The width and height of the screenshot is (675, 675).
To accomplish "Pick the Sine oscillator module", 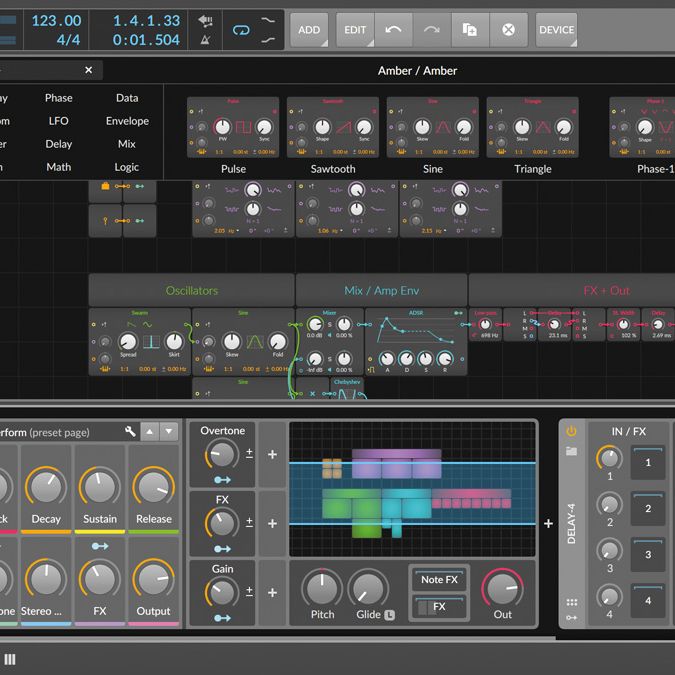I will click(433, 127).
